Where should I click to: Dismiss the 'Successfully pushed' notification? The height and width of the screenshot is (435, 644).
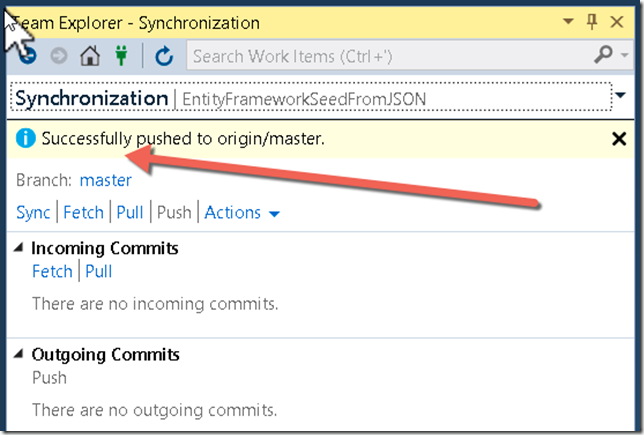pos(619,139)
